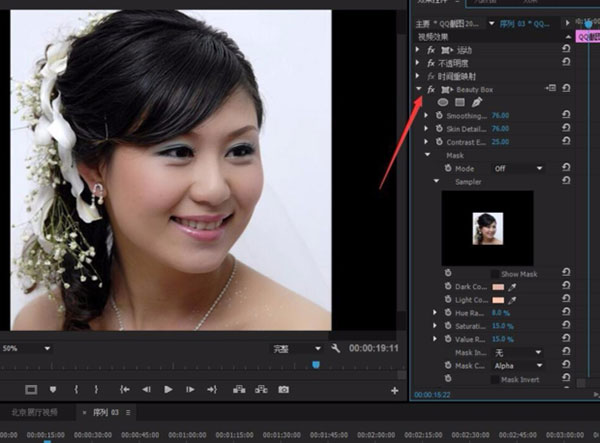Switch to the 序列 03 timeline tab

click(x=105, y=412)
